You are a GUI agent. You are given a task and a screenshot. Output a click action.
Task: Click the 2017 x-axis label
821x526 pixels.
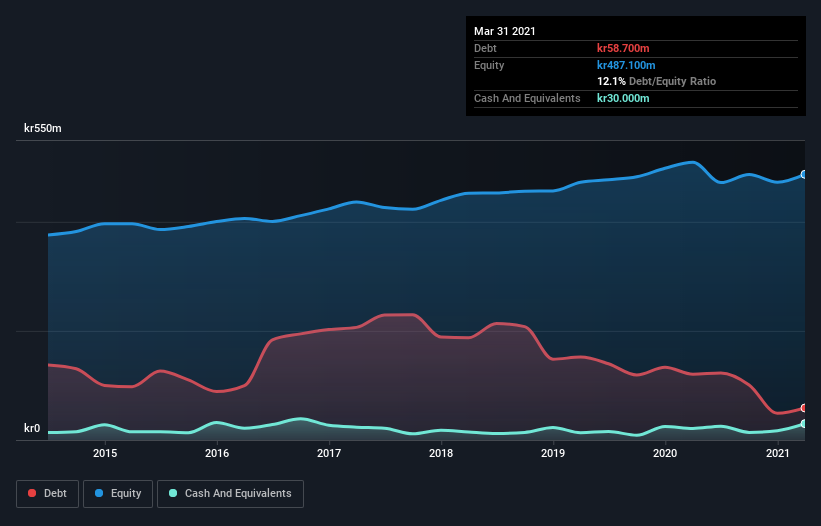click(329, 453)
